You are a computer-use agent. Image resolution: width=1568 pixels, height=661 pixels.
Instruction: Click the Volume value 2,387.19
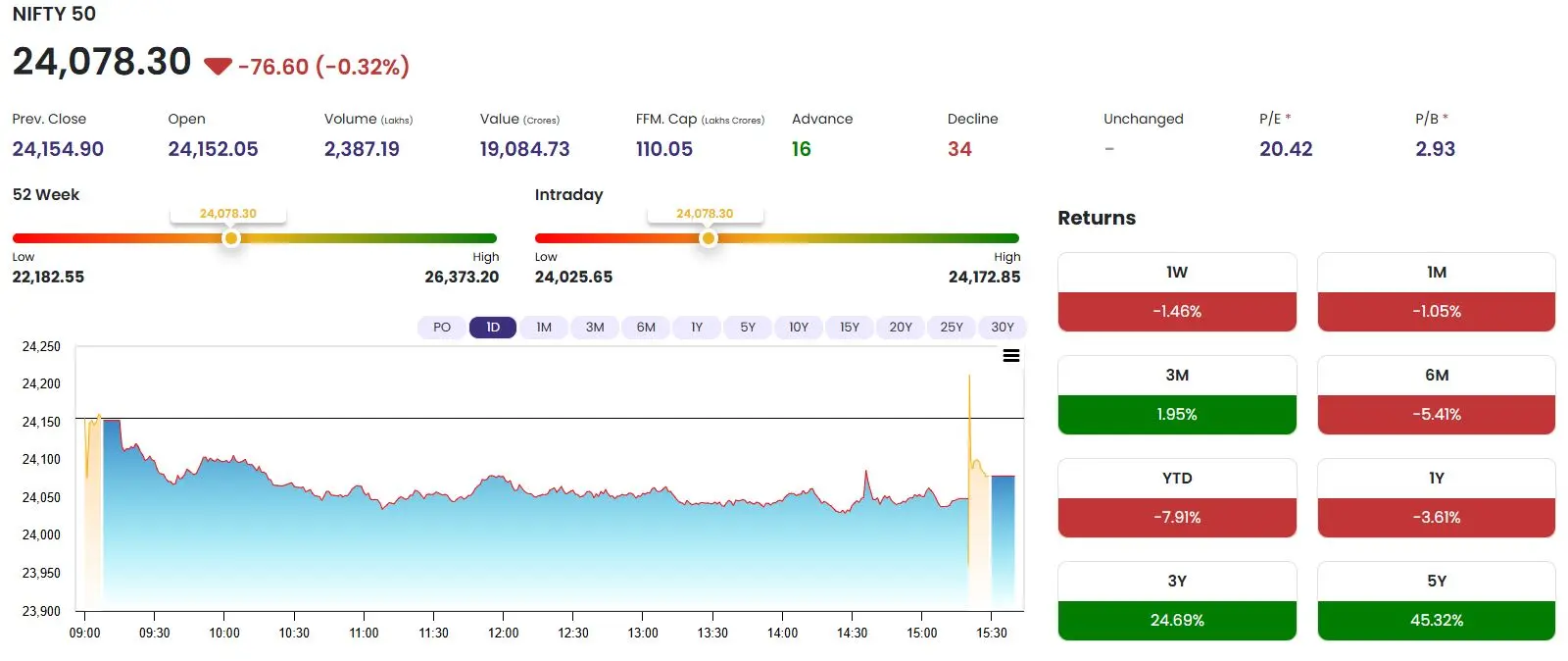362,149
